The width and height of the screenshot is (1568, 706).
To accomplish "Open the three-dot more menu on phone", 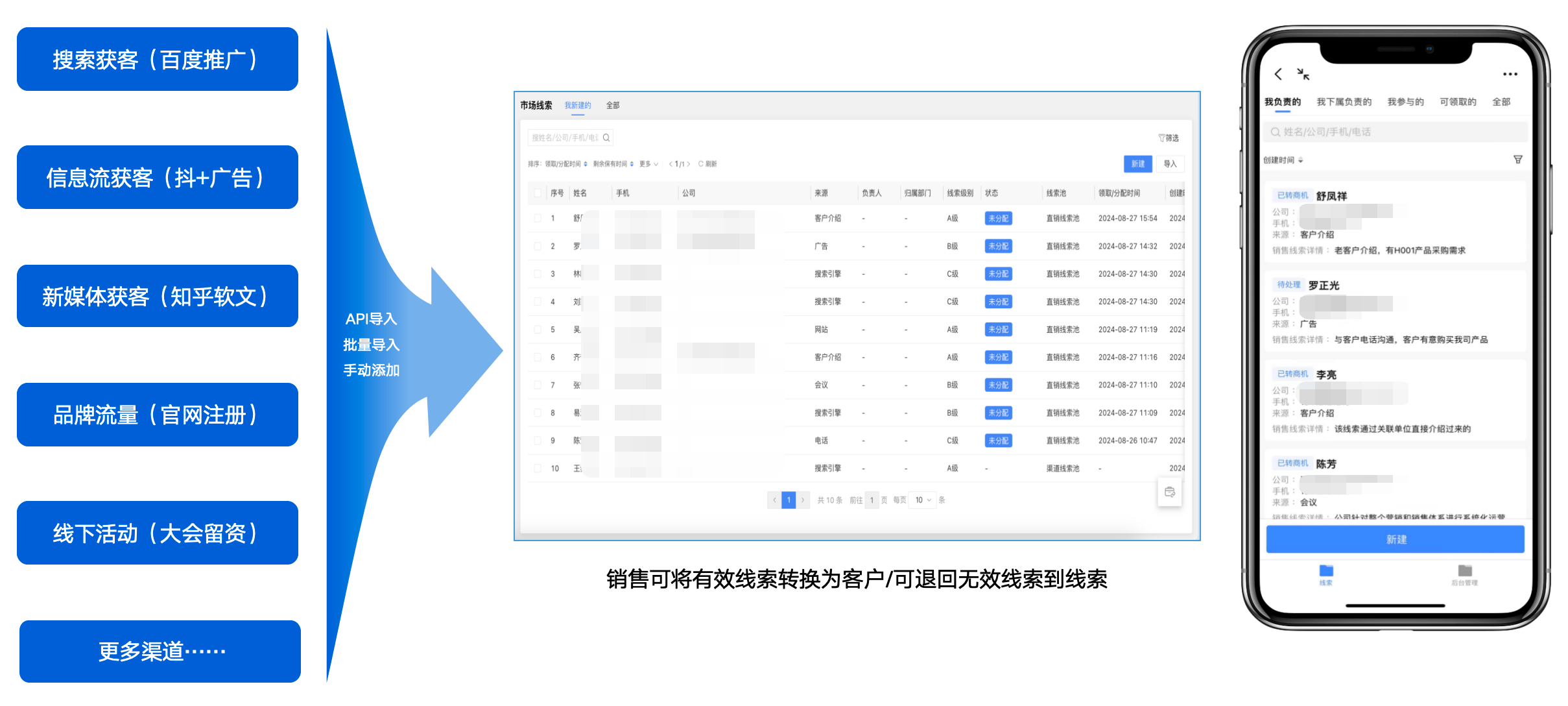I will tap(1510, 74).
